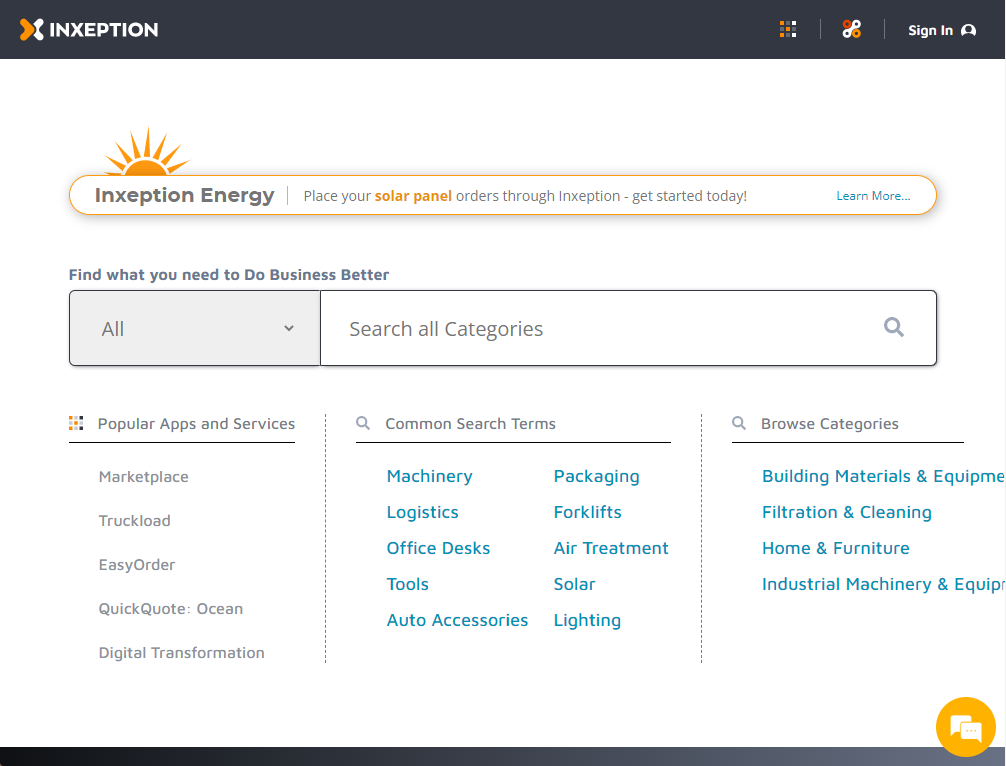Click the sunburst icon above Inxeption Energy

click(x=148, y=150)
